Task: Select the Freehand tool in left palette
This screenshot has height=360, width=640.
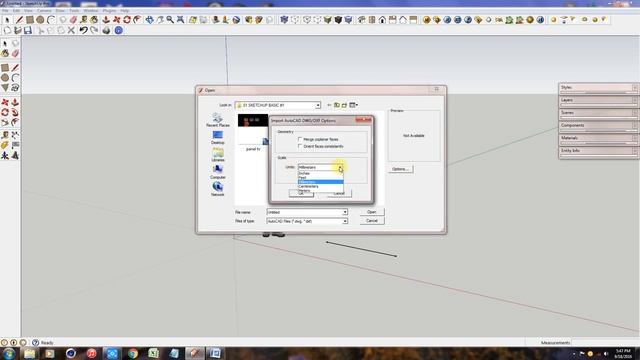Action: coord(15,88)
